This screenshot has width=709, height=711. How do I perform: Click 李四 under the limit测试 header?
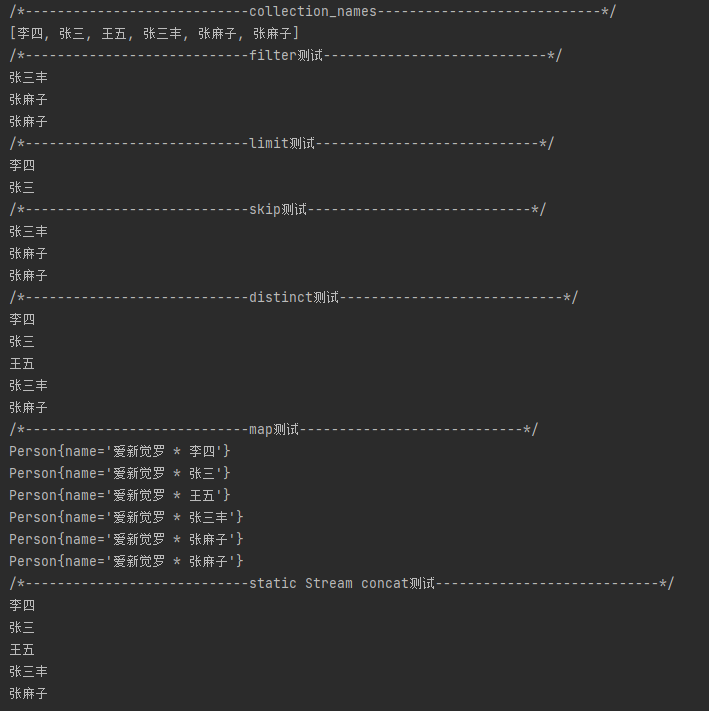click(22, 166)
